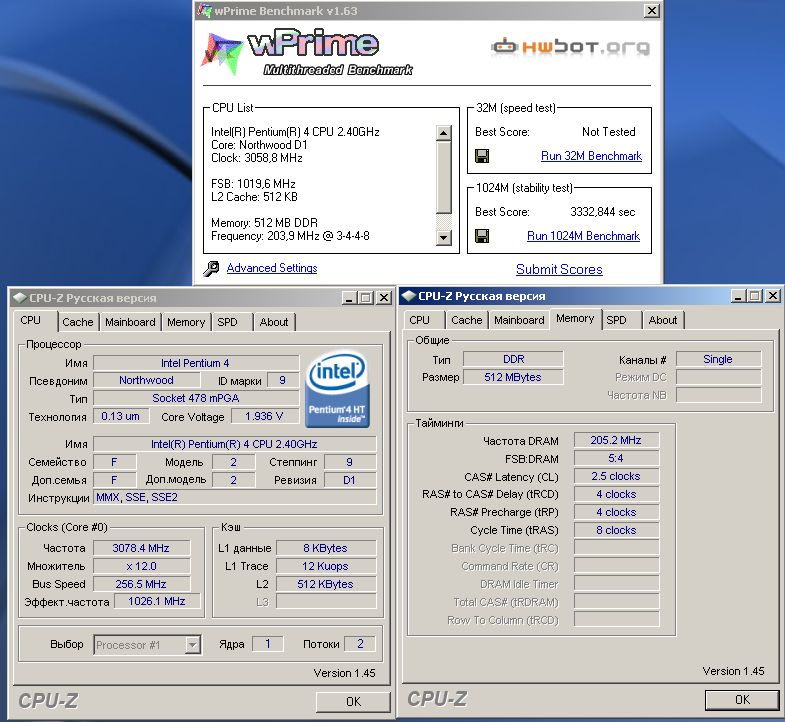Click the 0.13 um technology value
This screenshot has height=722, width=785.
point(121,416)
